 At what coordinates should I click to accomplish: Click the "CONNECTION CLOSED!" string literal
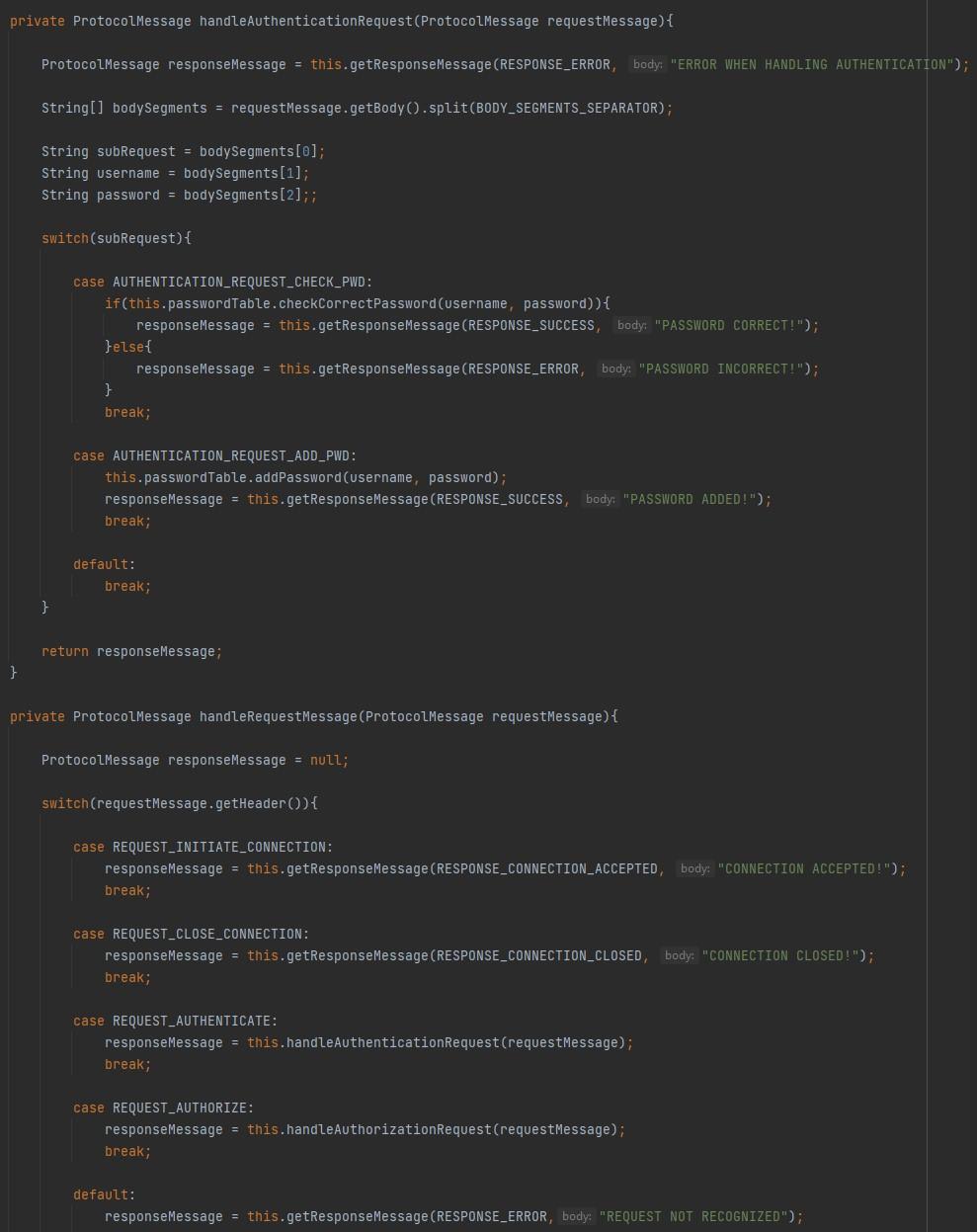click(779, 955)
